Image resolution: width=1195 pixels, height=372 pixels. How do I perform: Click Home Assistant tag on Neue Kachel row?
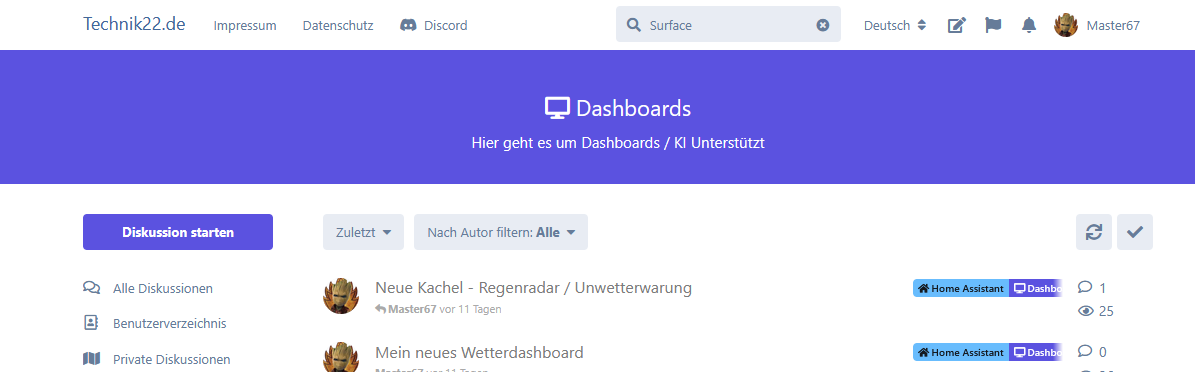[961, 288]
